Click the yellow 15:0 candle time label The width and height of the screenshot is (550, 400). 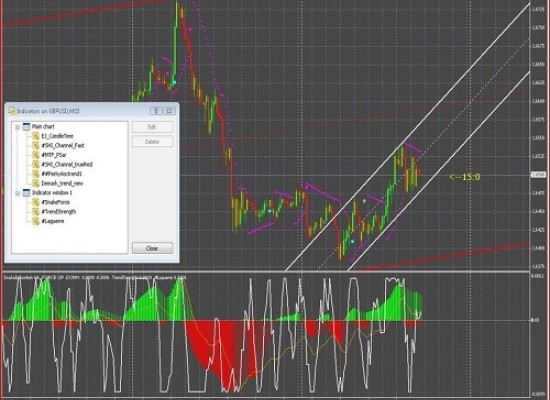[465, 177]
